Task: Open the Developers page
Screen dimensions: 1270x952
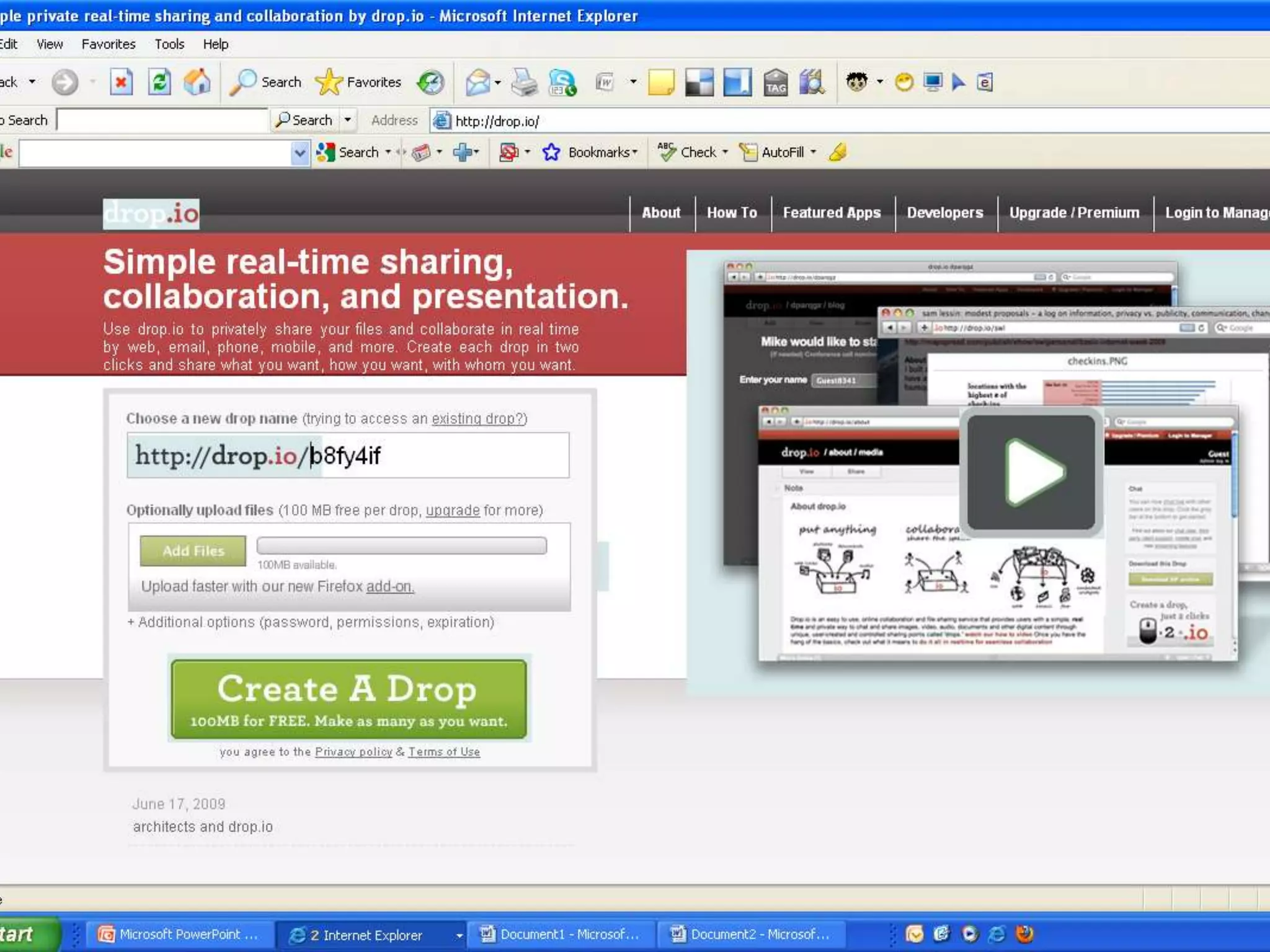Action: coord(945,213)
